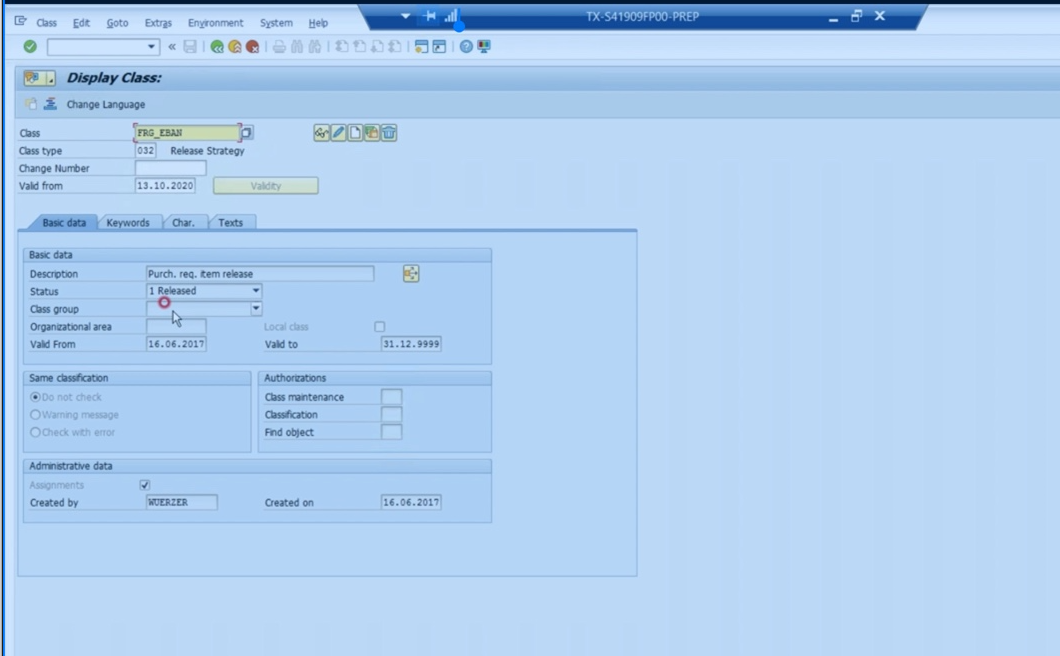Switch to the Basic data tab

[x=64, y=222]
